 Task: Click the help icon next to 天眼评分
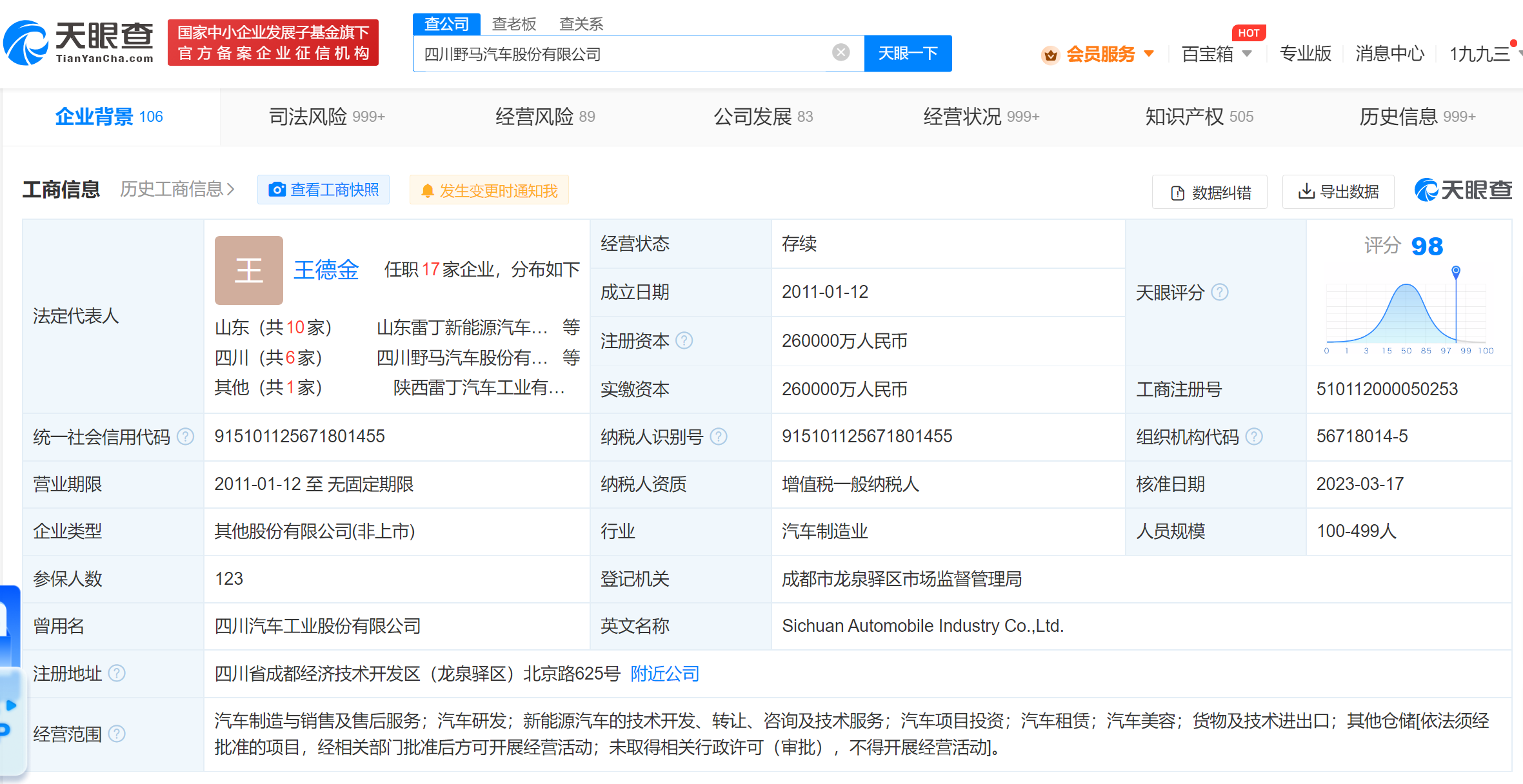[x=1219, y=292]
